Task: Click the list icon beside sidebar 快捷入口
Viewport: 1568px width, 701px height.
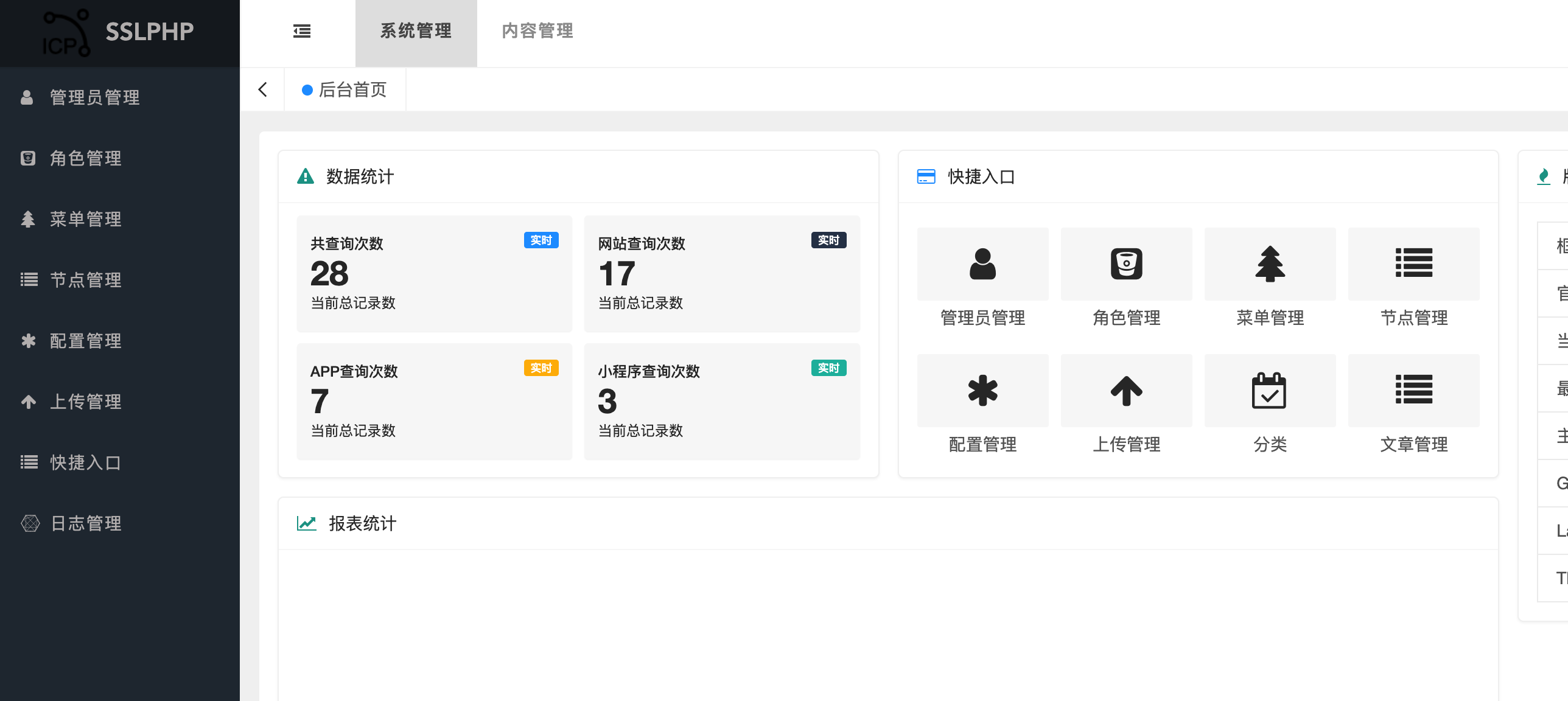Action: 29,462
